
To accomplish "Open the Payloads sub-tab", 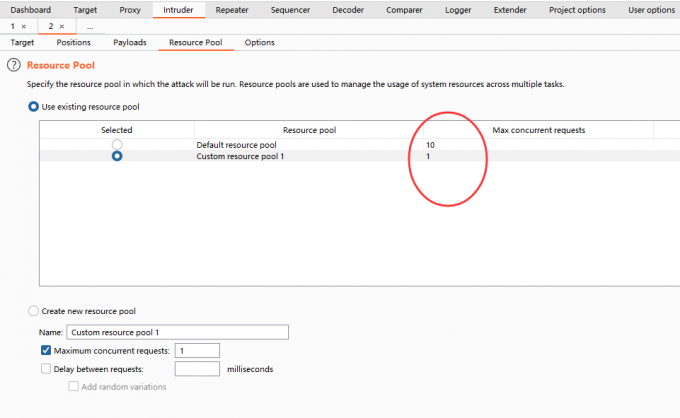I will tap(130, 42).
